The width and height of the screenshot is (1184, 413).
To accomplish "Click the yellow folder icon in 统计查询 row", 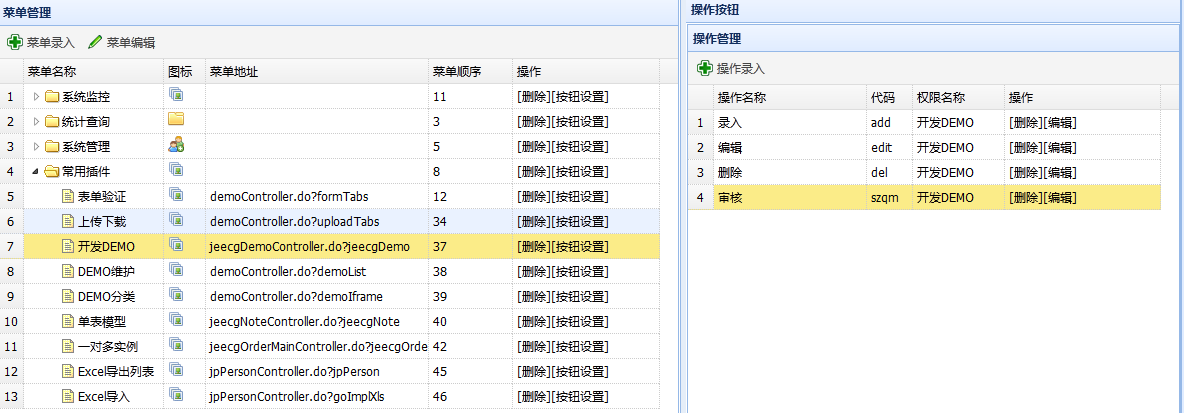I will [x=176, y=119].
